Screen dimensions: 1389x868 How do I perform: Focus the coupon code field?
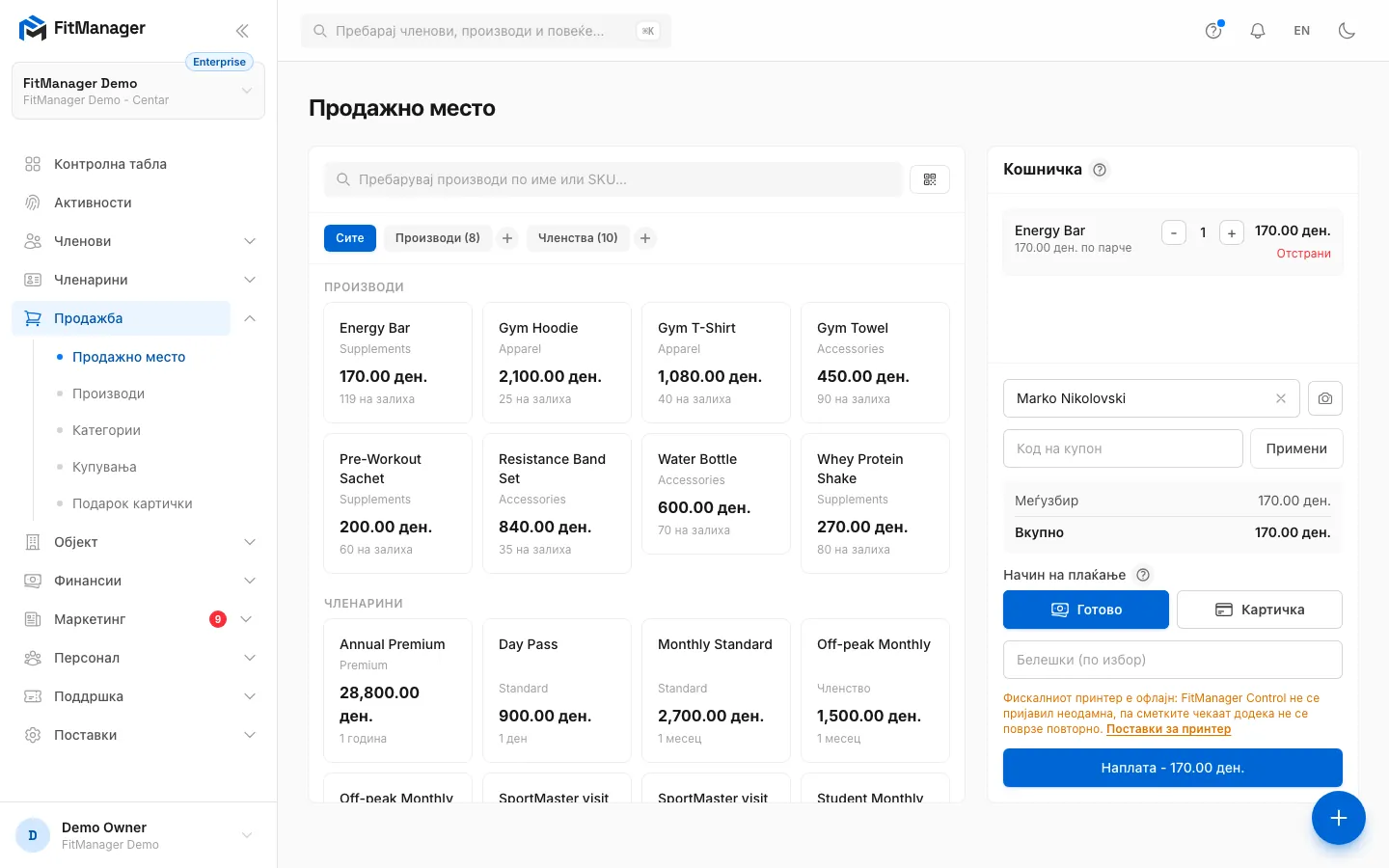[x=1123, y=448]
